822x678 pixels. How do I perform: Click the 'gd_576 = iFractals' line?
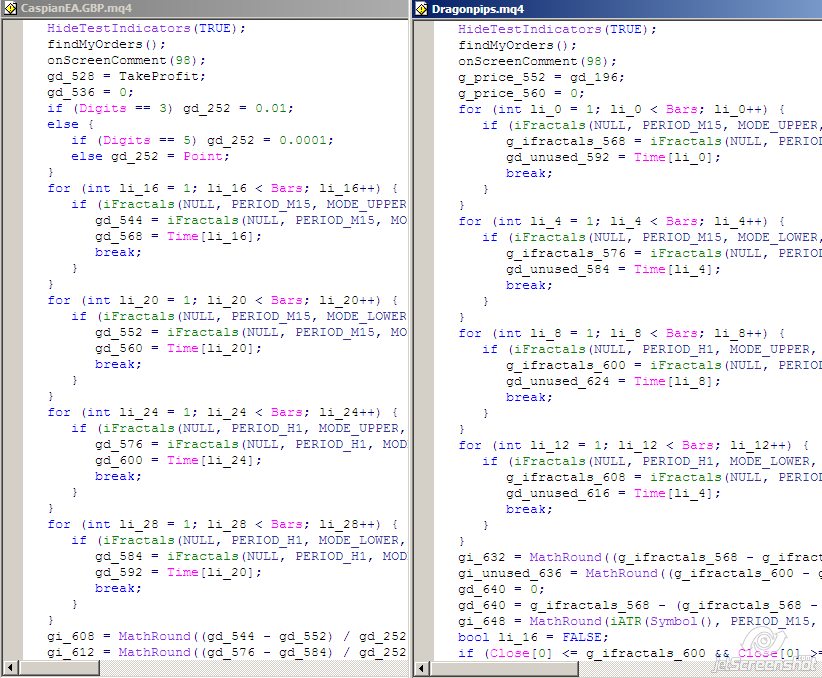[251, 444]
